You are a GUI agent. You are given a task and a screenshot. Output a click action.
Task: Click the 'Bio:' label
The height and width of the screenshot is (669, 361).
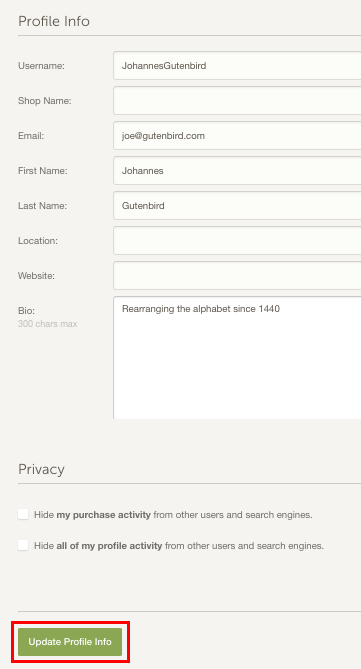coord(26,311)
